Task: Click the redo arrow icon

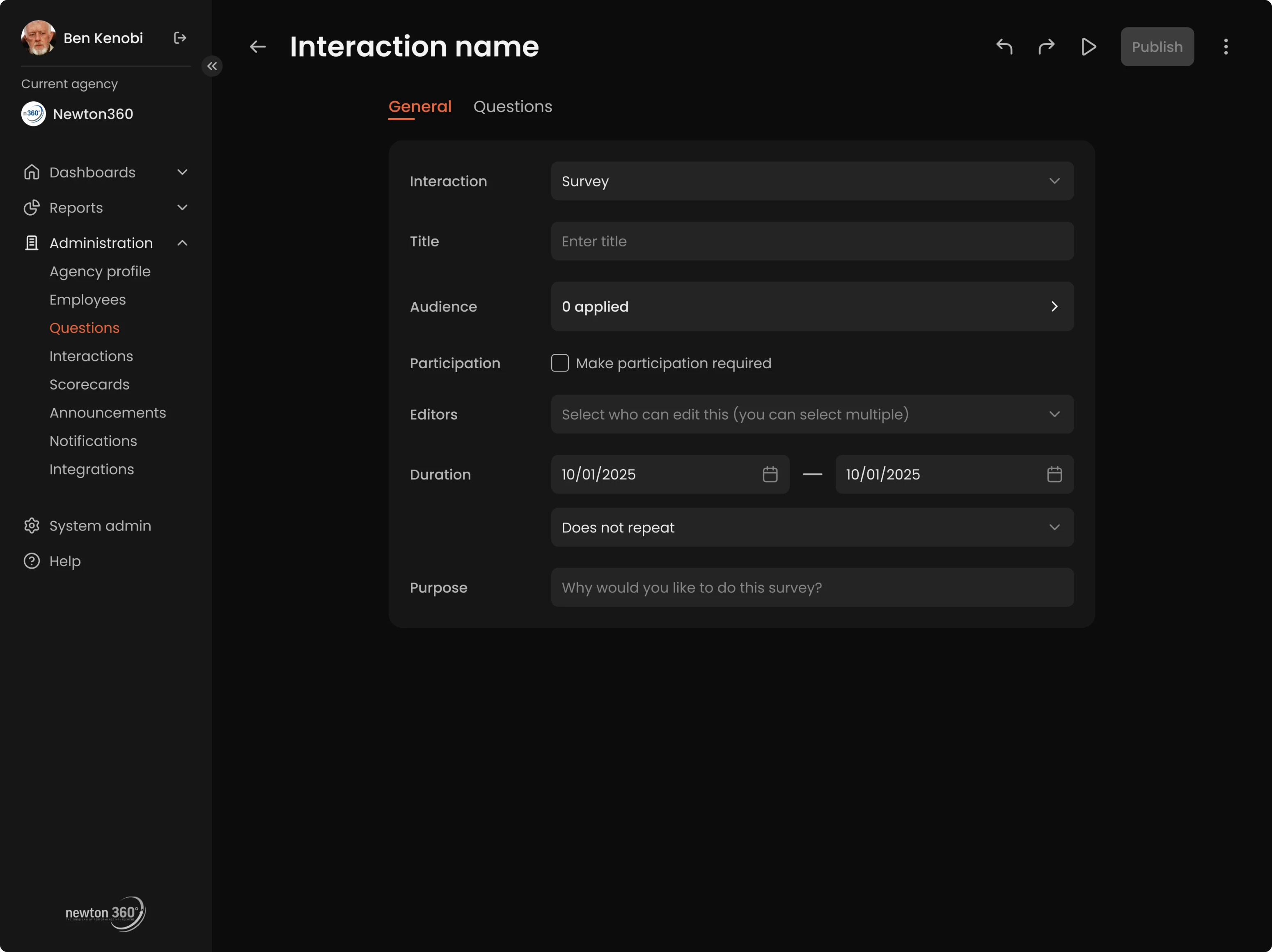Action: click(1046, 46)
